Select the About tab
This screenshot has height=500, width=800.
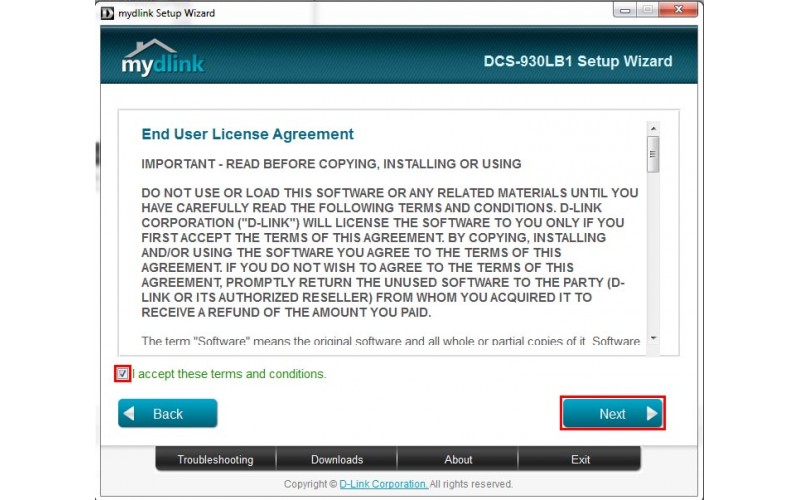[458, 460]
